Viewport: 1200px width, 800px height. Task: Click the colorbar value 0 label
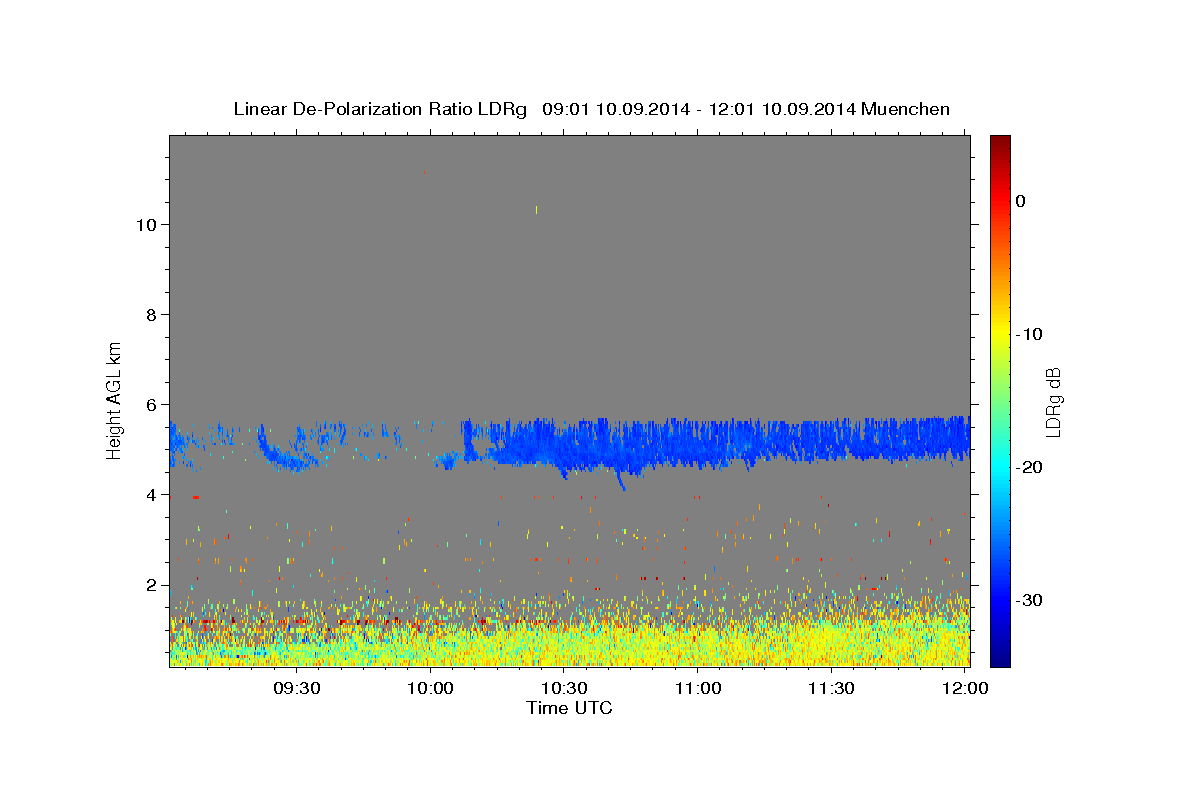point(1021,201)
